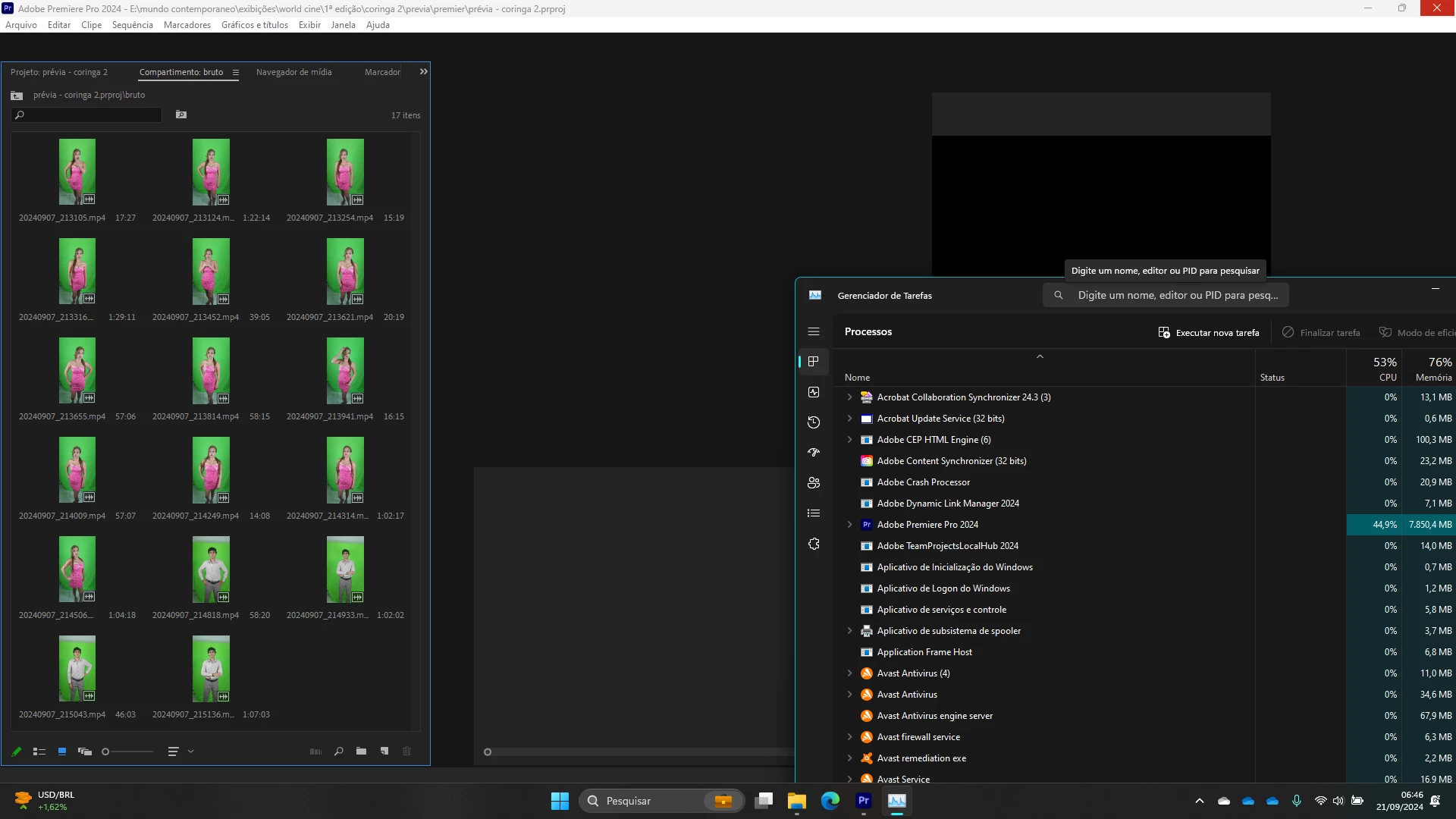Toggle project read-only pencil lock icon
The image size is (1456, 819).
[17, 752]
